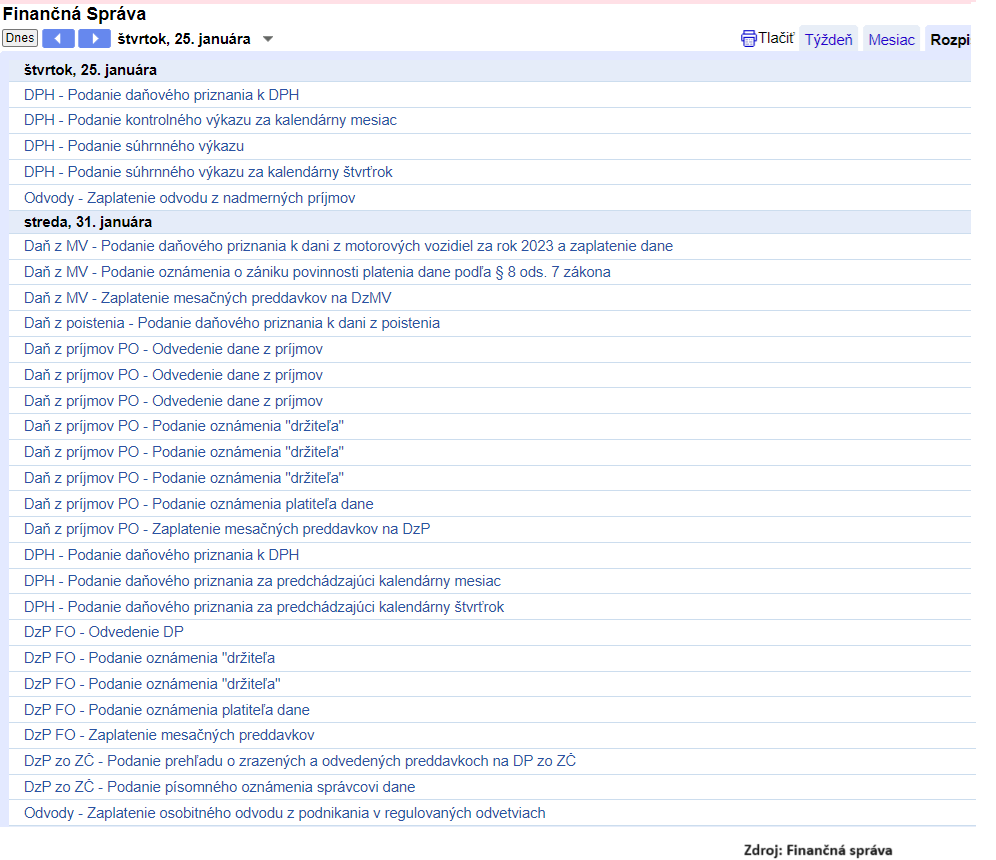Open Daň z MV priznanie za rok 2023
The image size is (996, 860).
[x=348, y=246]
